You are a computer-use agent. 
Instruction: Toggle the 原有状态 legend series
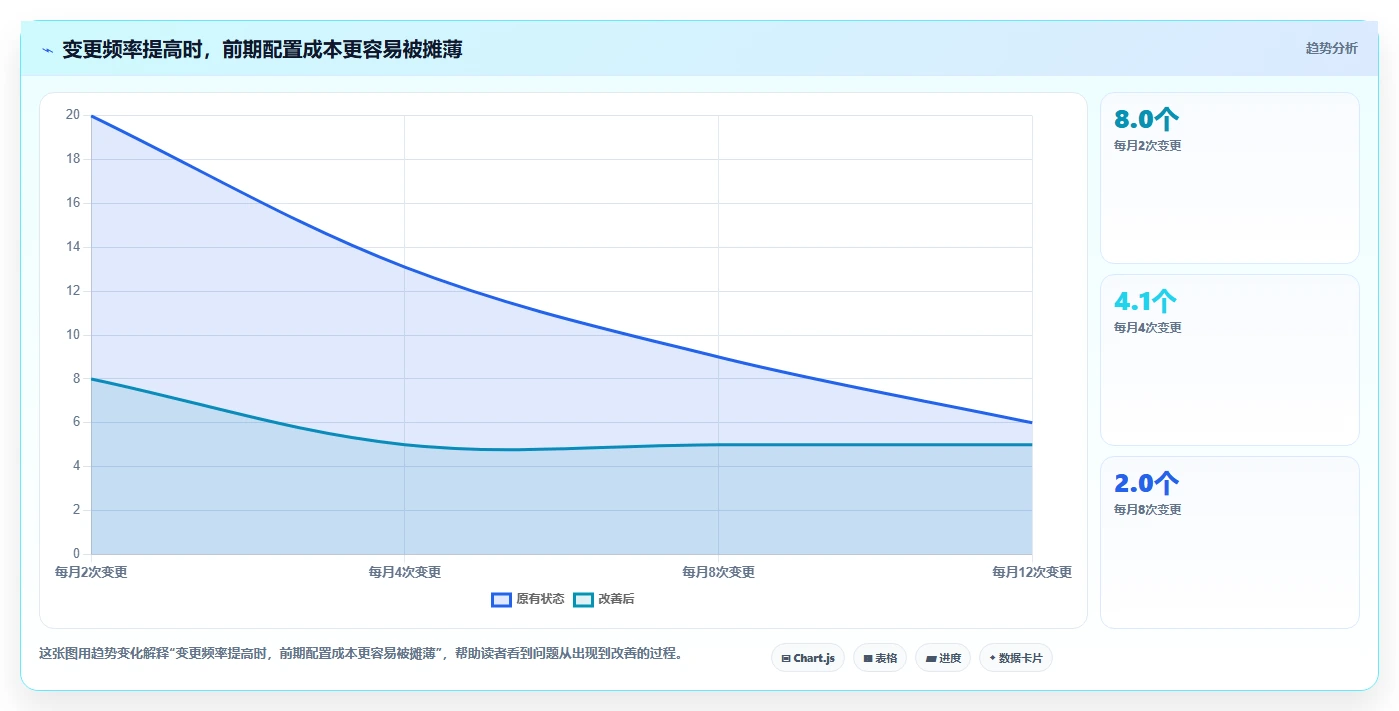click(528, 599)
